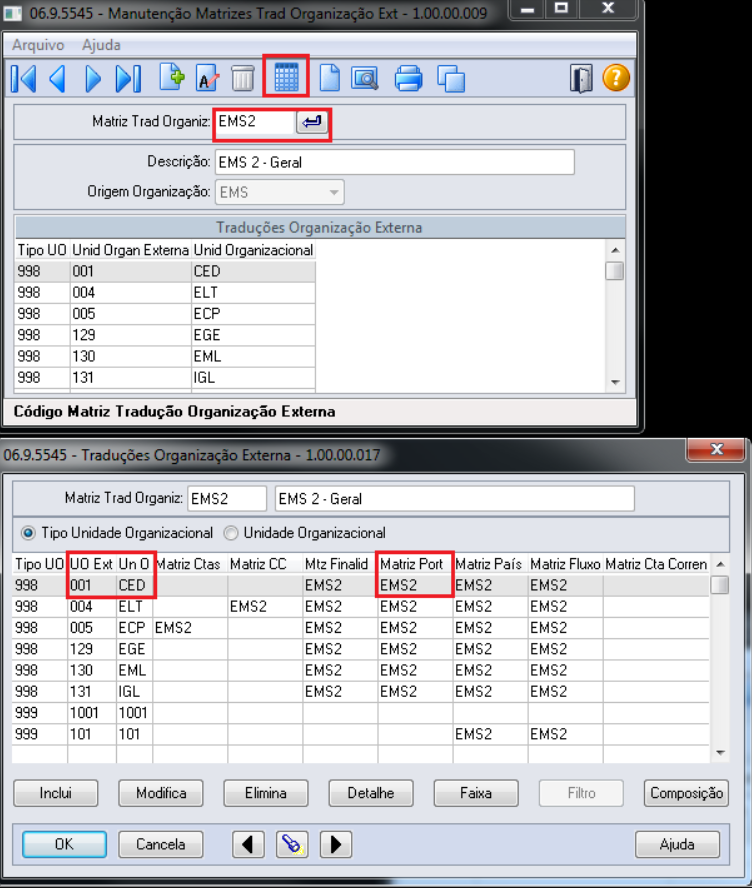Click the next arrow button in dialog footer
This screenshot has width=752, height=888.
(336, 844)
